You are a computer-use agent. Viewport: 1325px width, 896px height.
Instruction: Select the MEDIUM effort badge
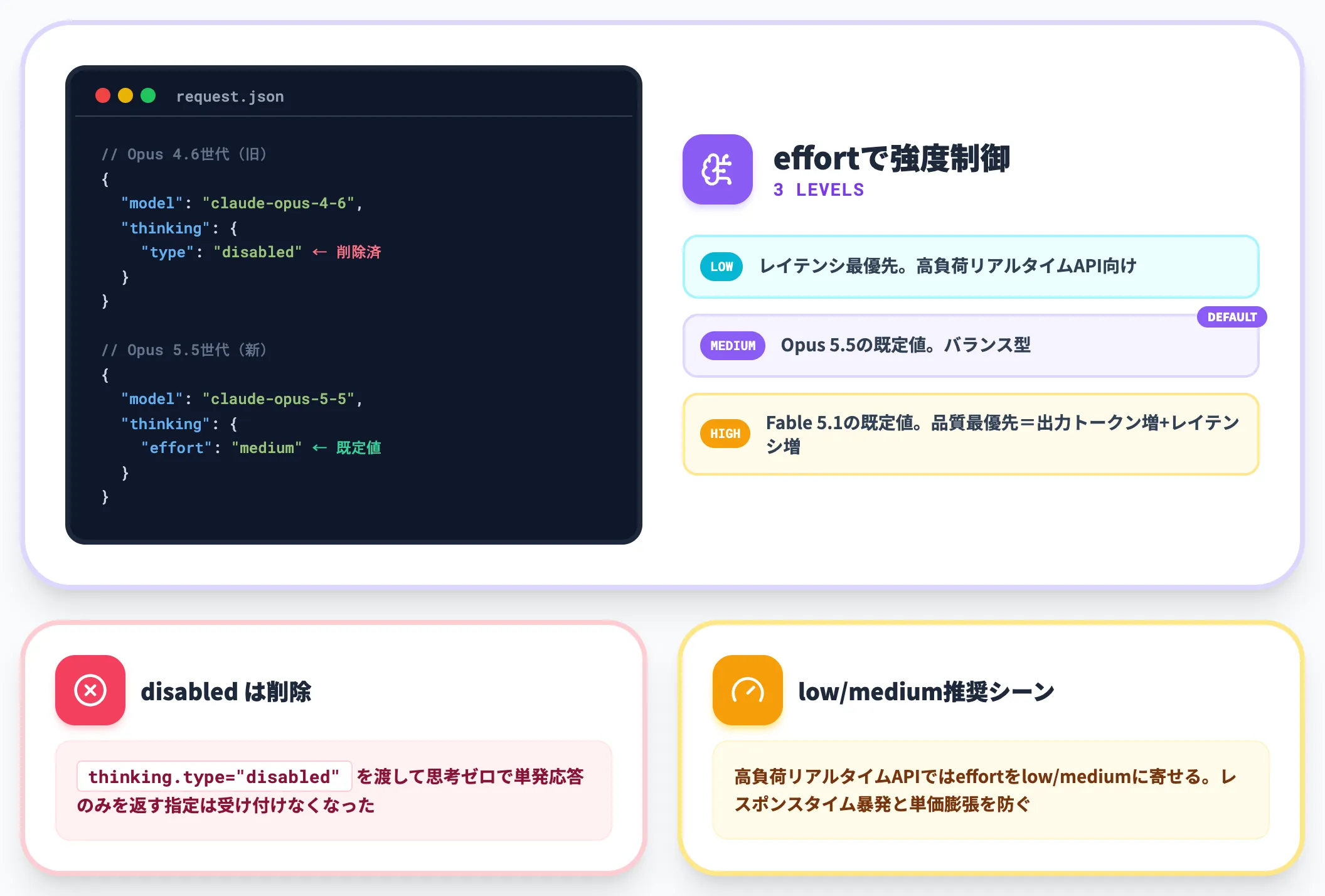tap(732, 346)
